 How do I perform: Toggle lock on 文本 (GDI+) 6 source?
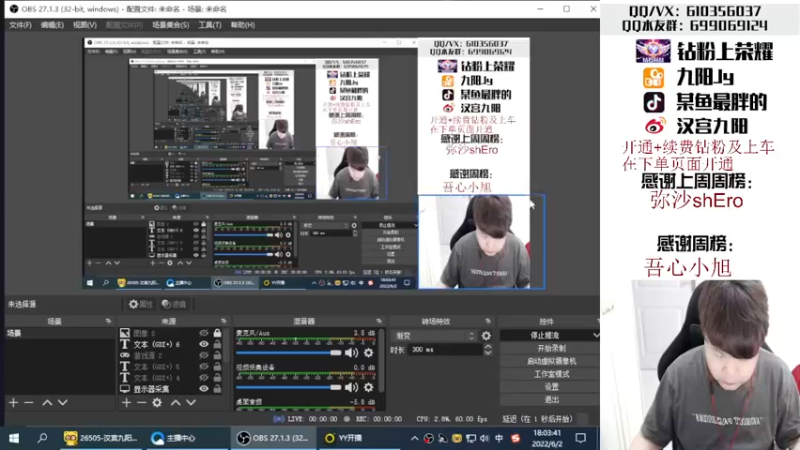(x=217, y=344)
